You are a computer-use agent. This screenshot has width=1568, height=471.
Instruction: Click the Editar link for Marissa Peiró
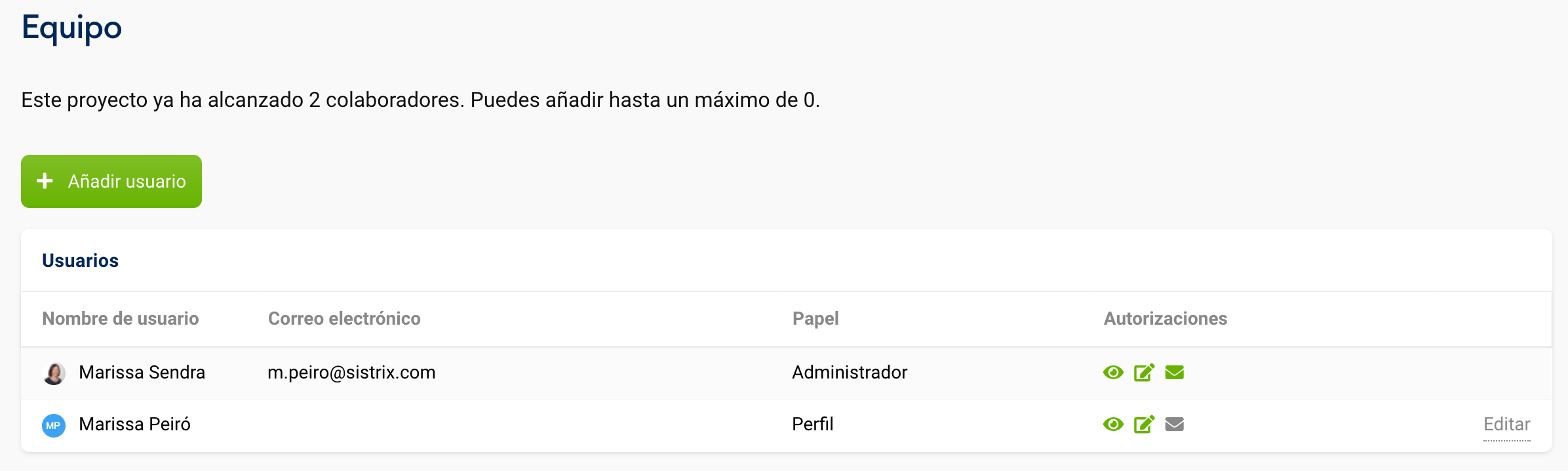pos(1506,424)
